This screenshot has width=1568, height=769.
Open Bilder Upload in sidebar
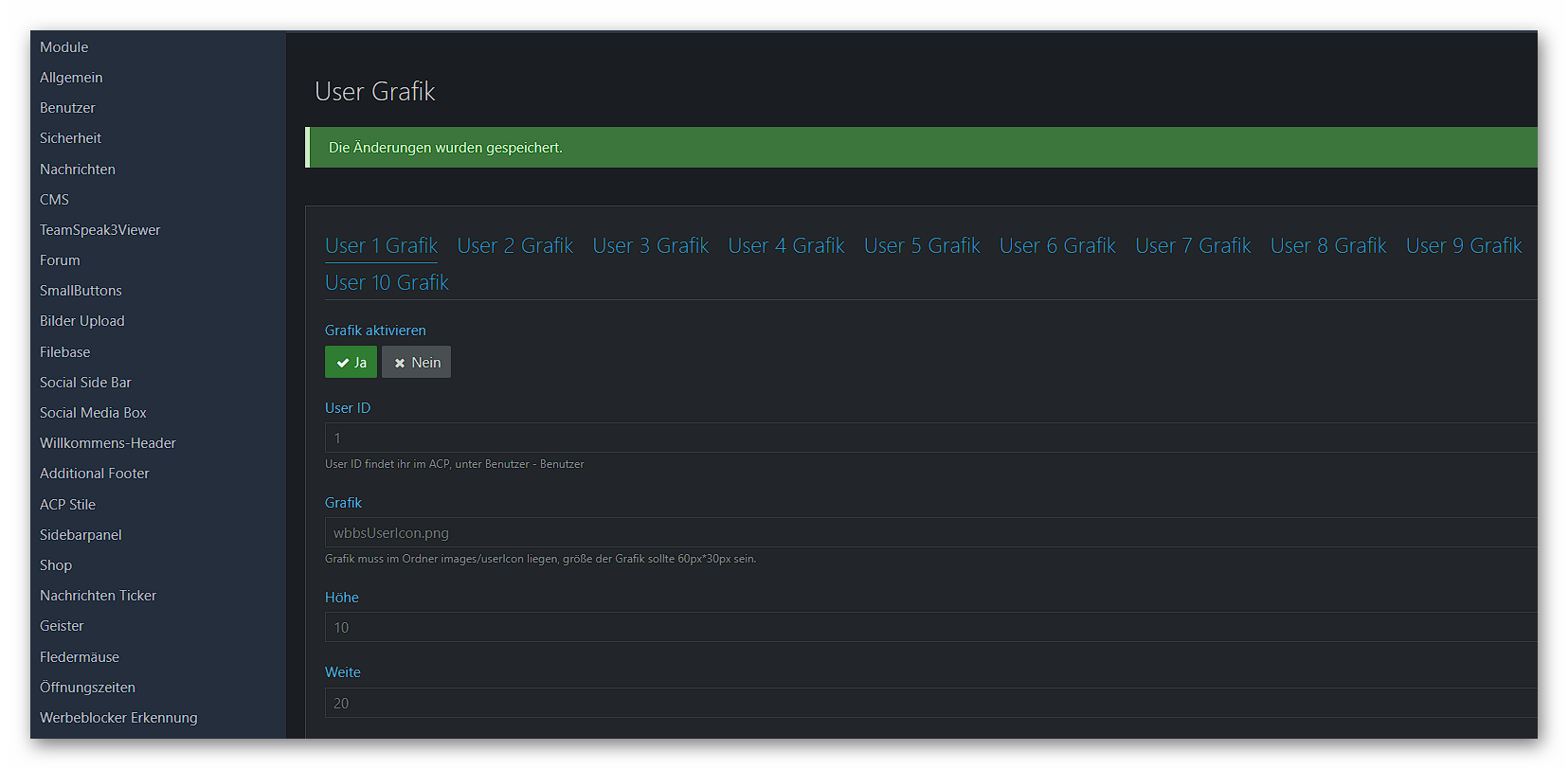click(x=81, y=321)
